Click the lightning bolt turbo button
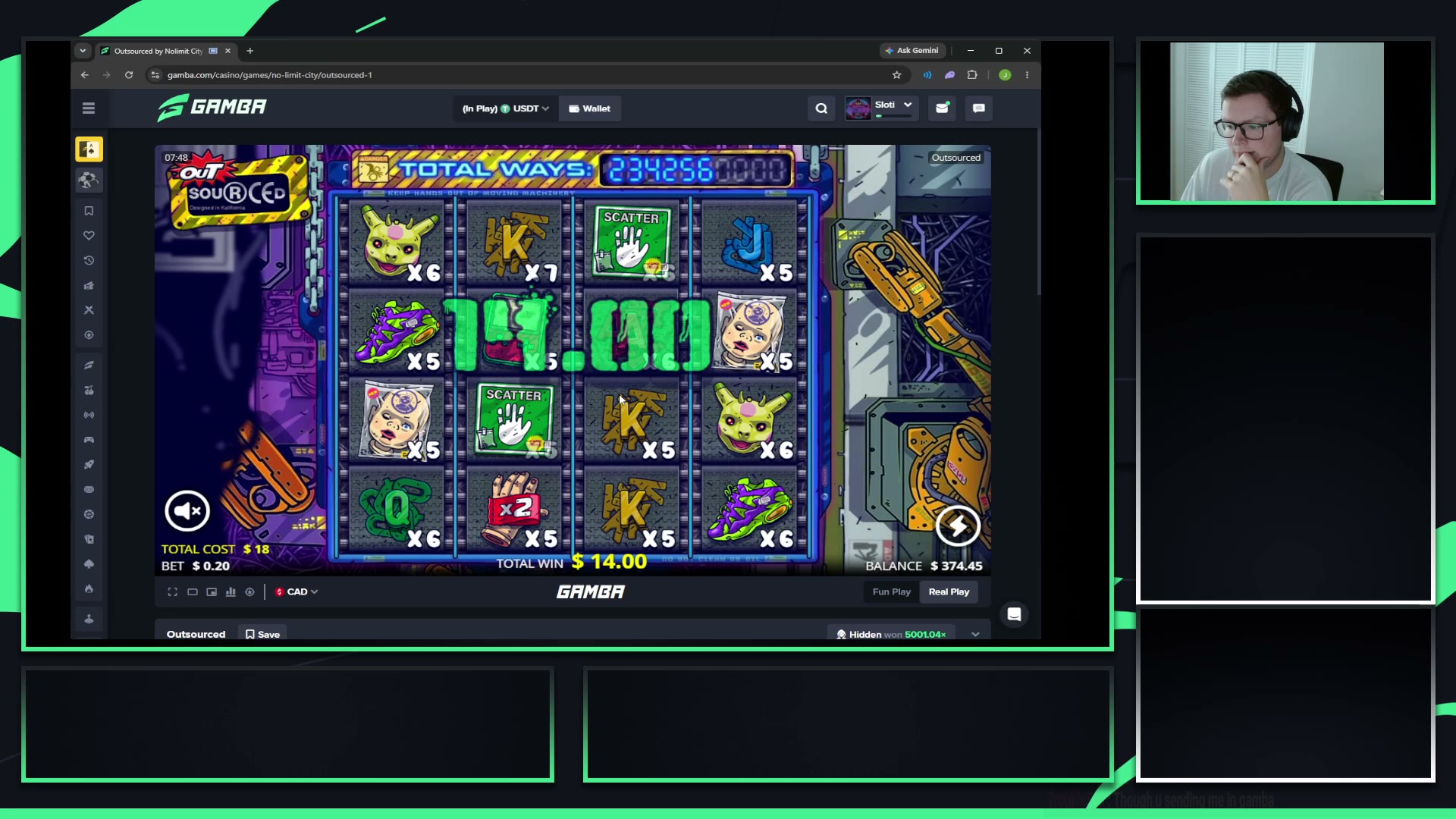Image resolution: width=1456 pixels, height=819 pixels. pos(958,526)
